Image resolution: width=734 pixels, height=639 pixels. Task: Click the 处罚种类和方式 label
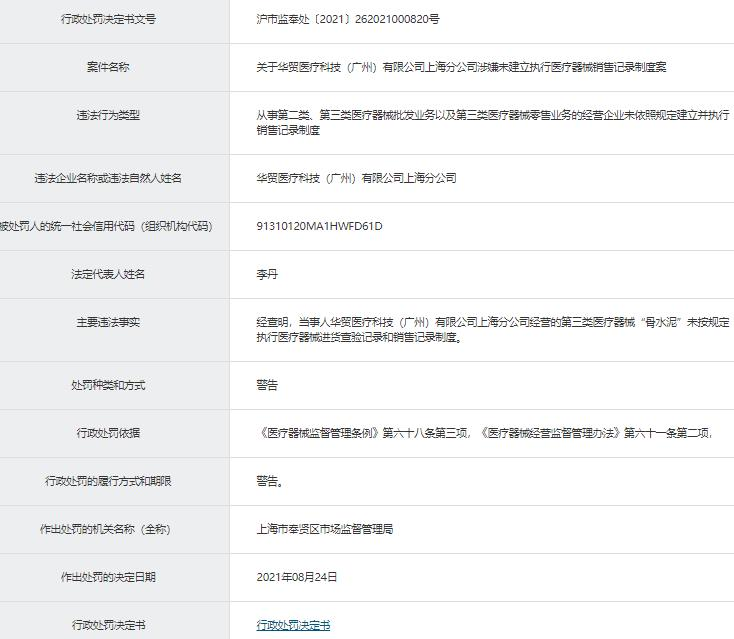(x=108, y=385)
